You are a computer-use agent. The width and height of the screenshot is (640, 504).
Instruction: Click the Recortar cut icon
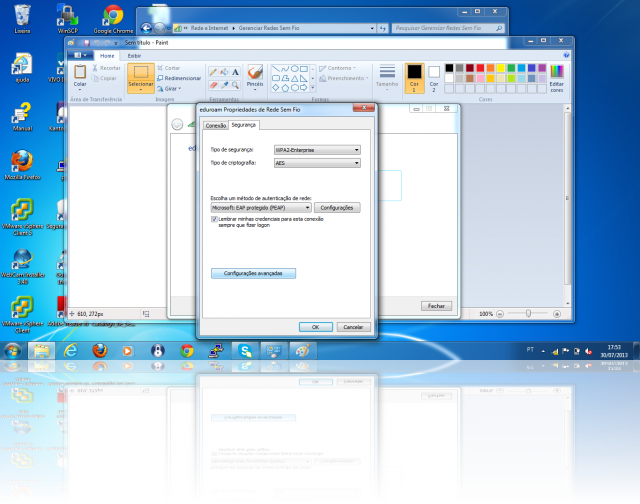pyautogui.click(x=95, y=68)
